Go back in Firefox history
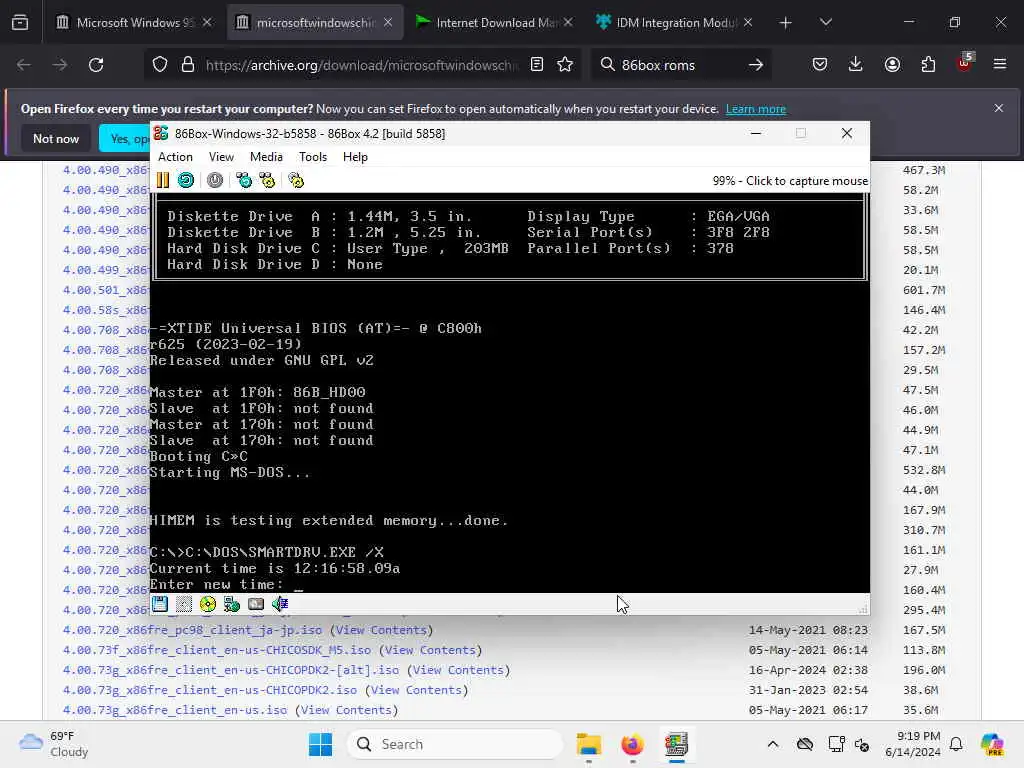 click(x=24, y=65)
